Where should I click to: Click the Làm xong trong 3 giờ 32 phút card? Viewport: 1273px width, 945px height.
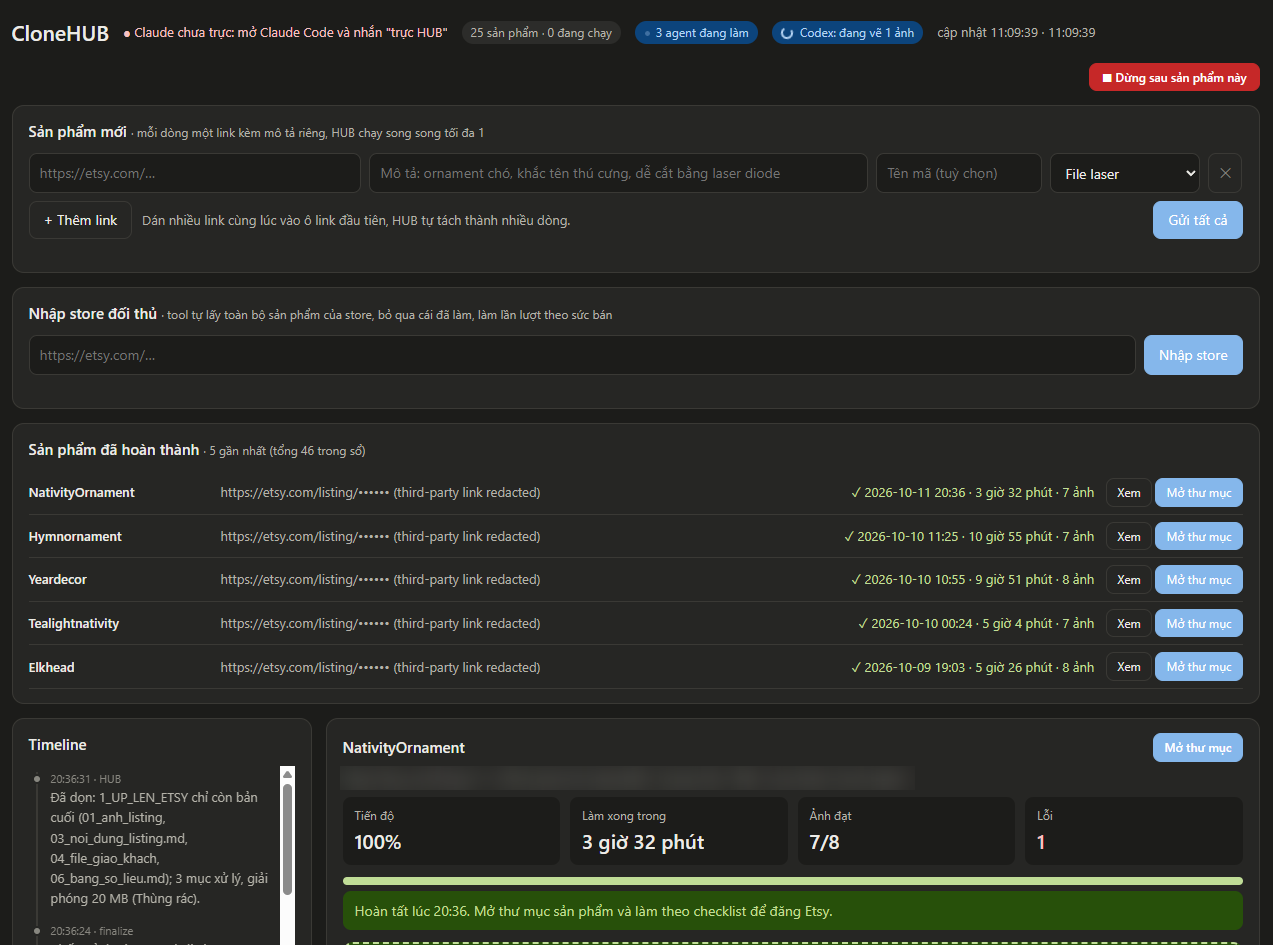(679, 831)
